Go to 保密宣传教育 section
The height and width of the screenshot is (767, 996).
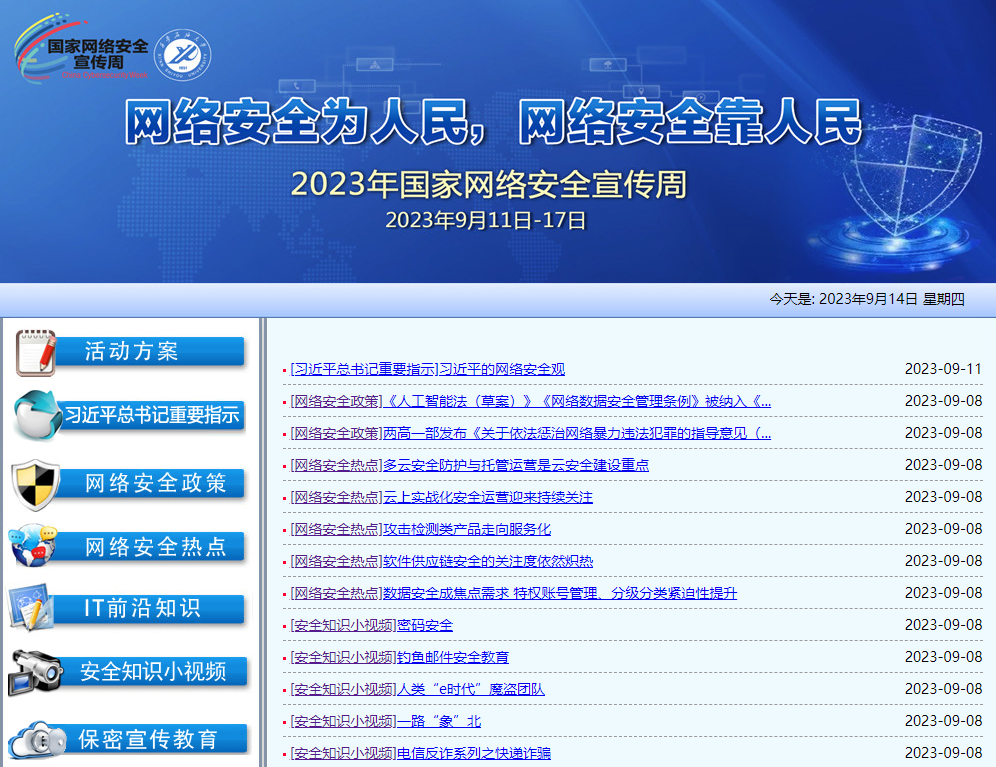coord(148,739)
